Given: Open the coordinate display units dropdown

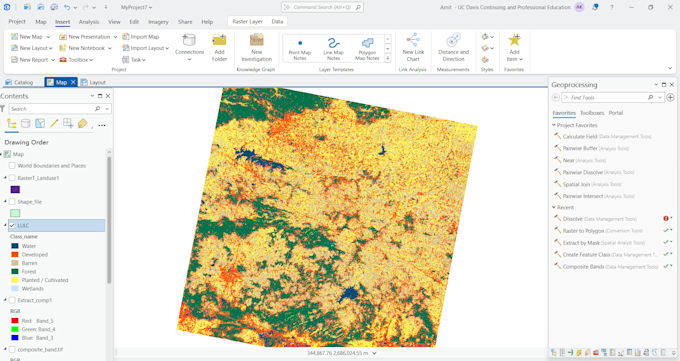Looking at the screenshot, I should pyautogui.click(x=374, y=353).
